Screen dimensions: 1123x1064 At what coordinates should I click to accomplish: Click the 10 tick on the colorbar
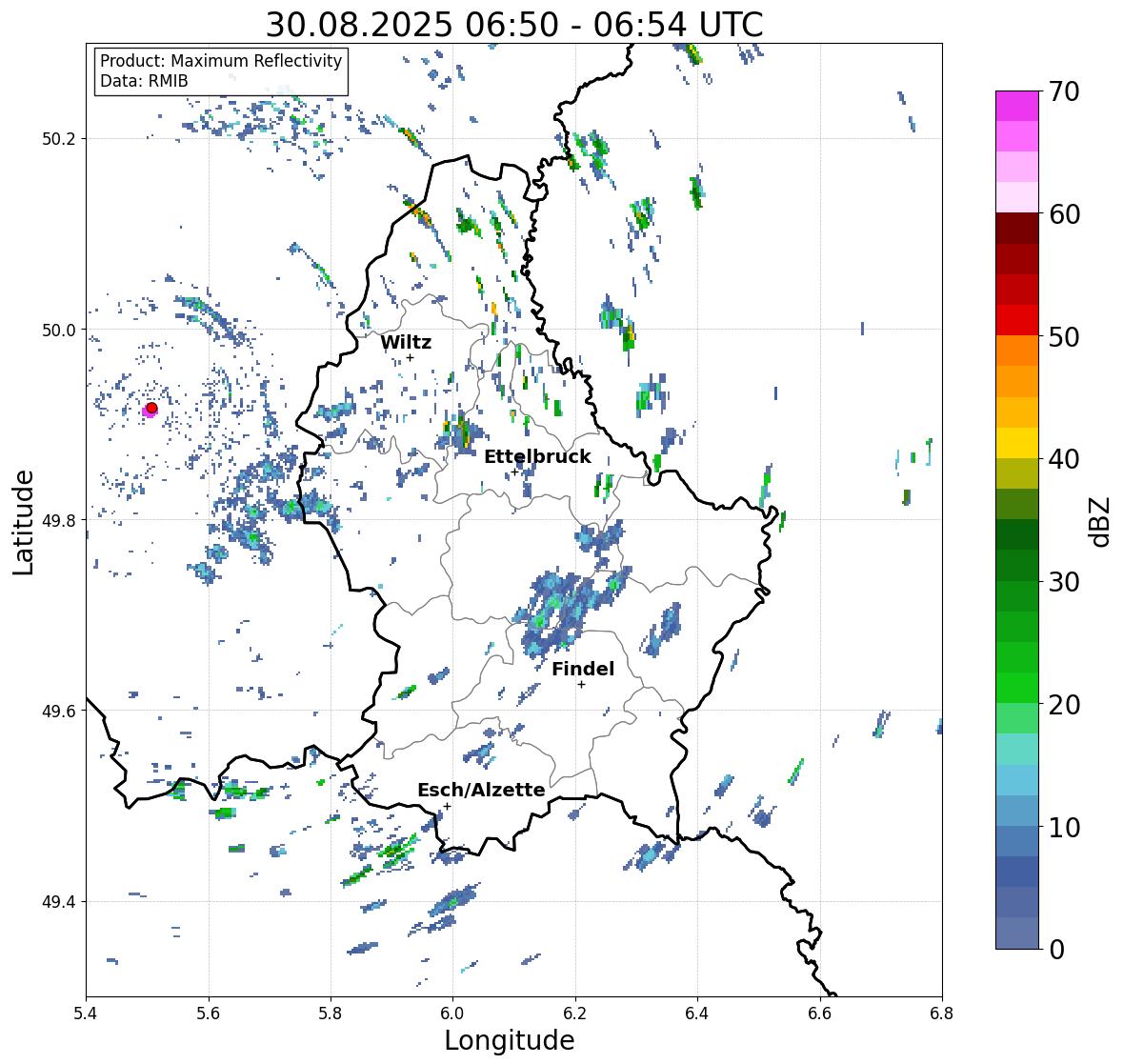coord(1064,827)
